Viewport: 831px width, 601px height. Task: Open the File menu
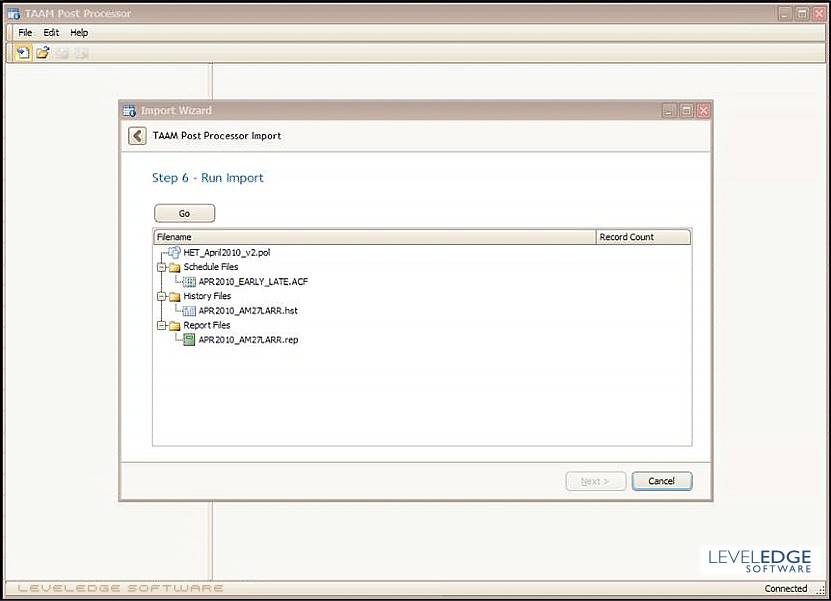(x=25, y=32)
